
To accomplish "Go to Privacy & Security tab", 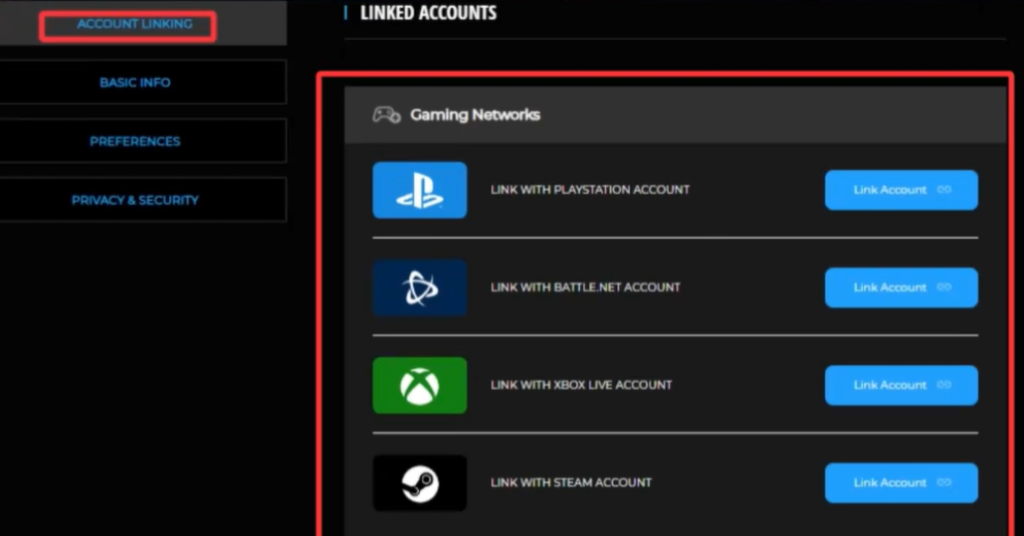I will [135, 200].
